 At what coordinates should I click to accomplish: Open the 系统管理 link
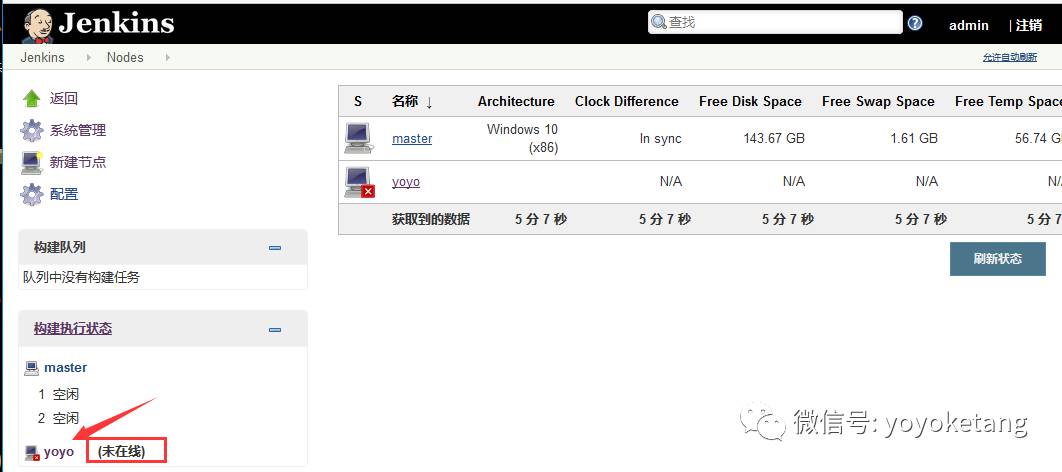tap(78, 130)
